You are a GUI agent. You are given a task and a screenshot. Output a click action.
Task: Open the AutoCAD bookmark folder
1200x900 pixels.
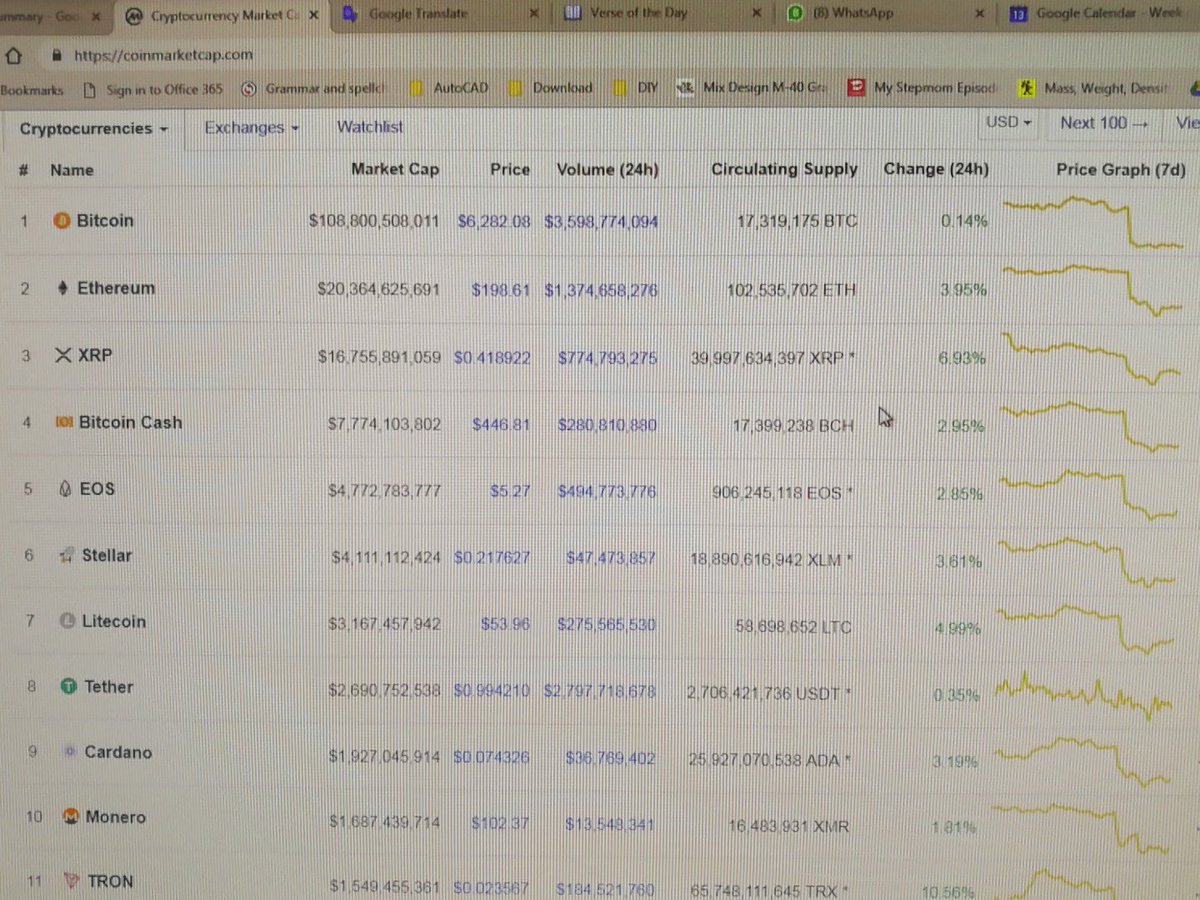point(448,88)
